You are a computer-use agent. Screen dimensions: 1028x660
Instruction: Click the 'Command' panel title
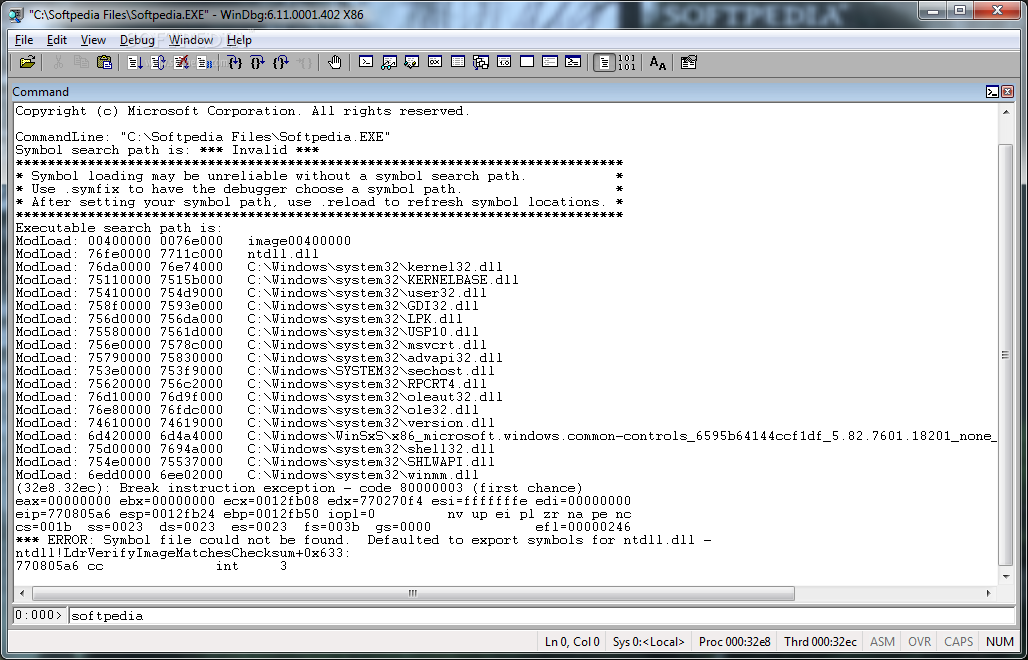click(x=41, y=92)
